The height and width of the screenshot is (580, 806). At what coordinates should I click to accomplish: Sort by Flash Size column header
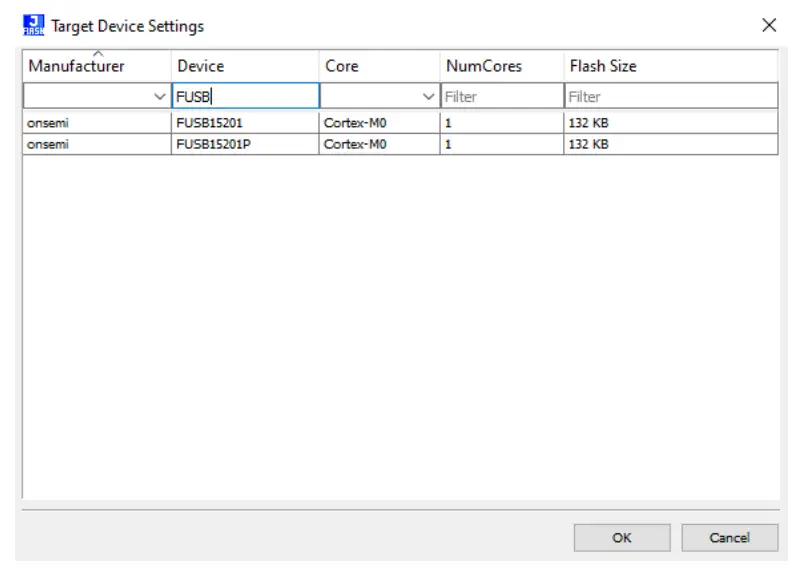[x=671, y=66]
